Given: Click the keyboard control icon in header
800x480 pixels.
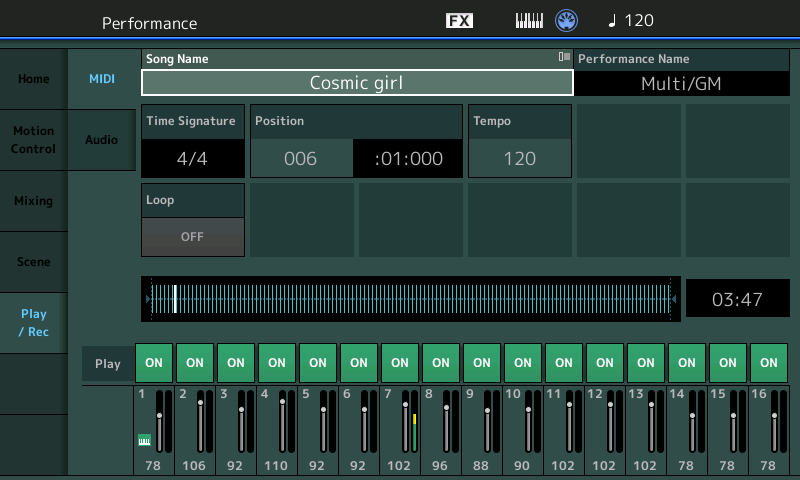Looking at the screenshot, I should [x=529, y=21].
